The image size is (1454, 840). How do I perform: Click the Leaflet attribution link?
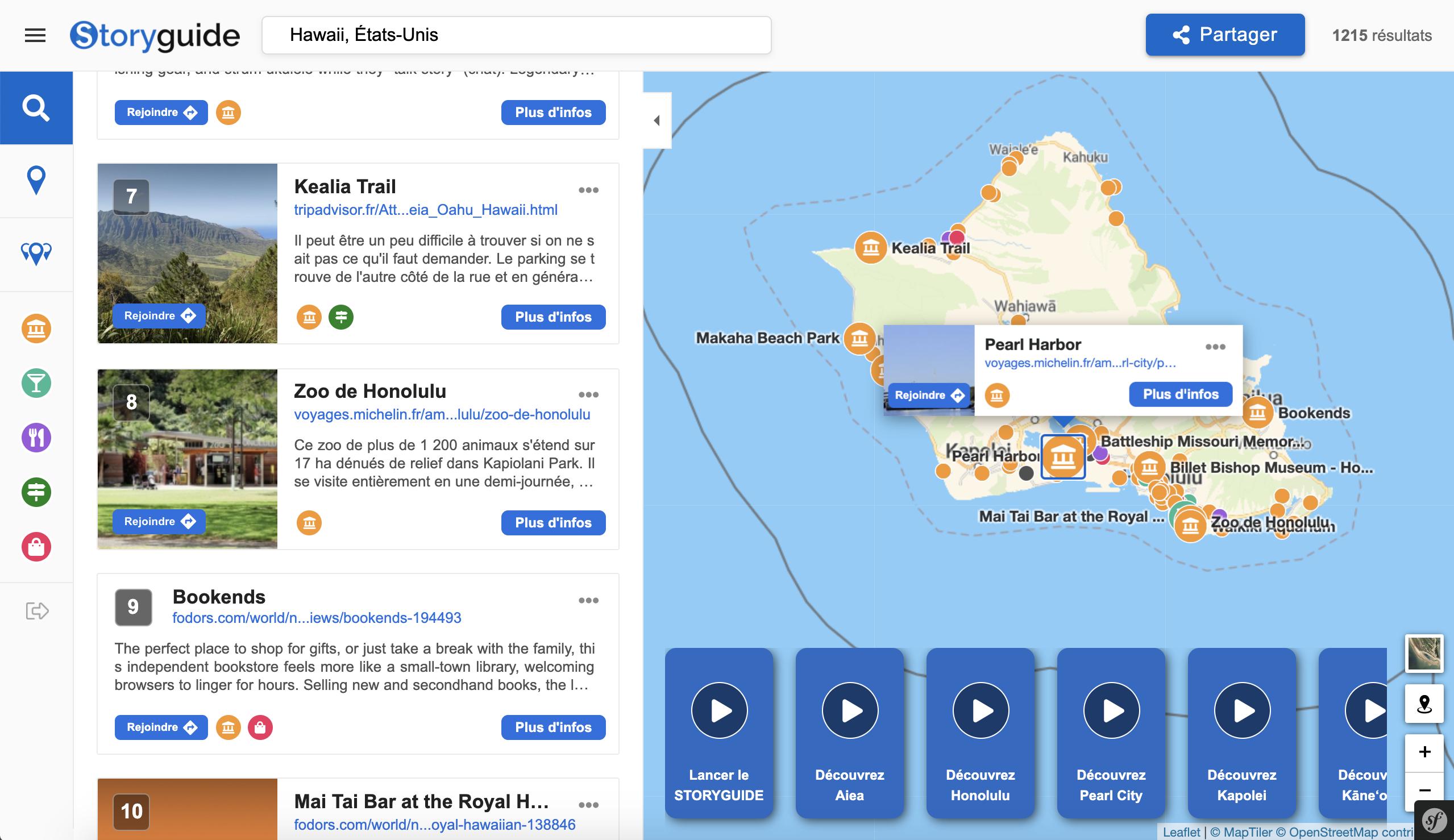(1181, 832)
